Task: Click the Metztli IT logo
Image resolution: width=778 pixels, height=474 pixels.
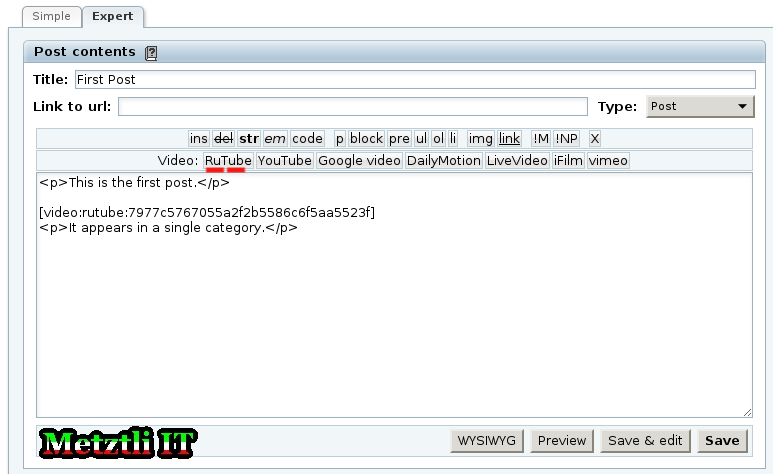Action: click(118, 442)
